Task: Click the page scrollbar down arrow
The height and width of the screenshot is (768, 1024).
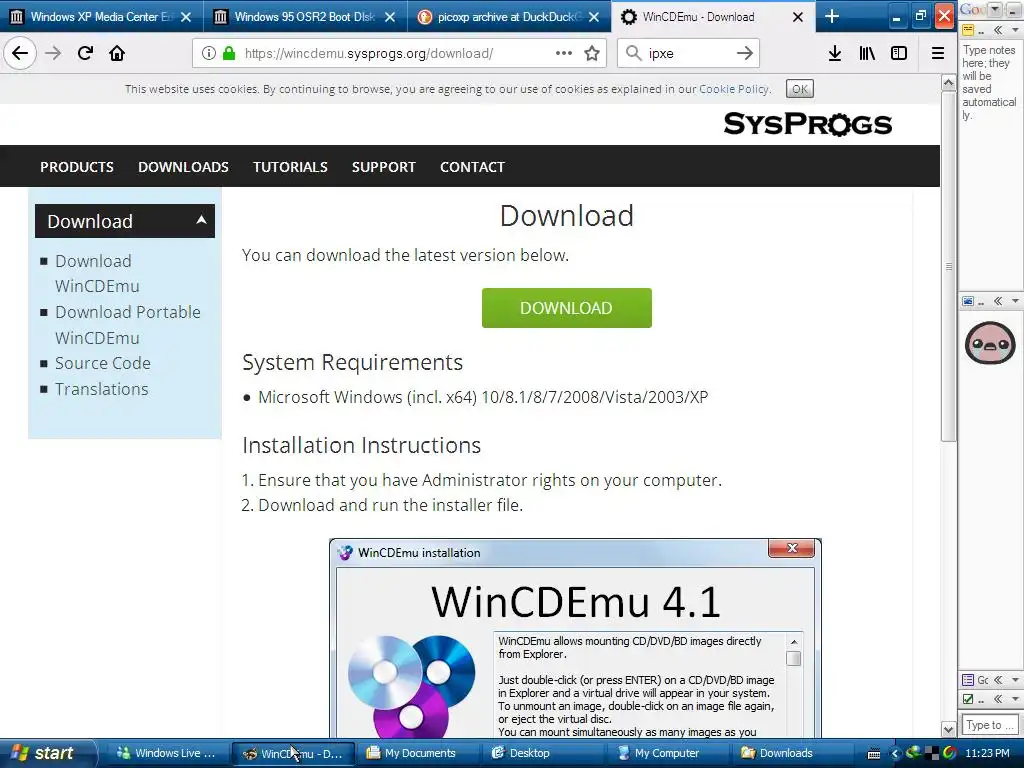Action: click(948, 729)
